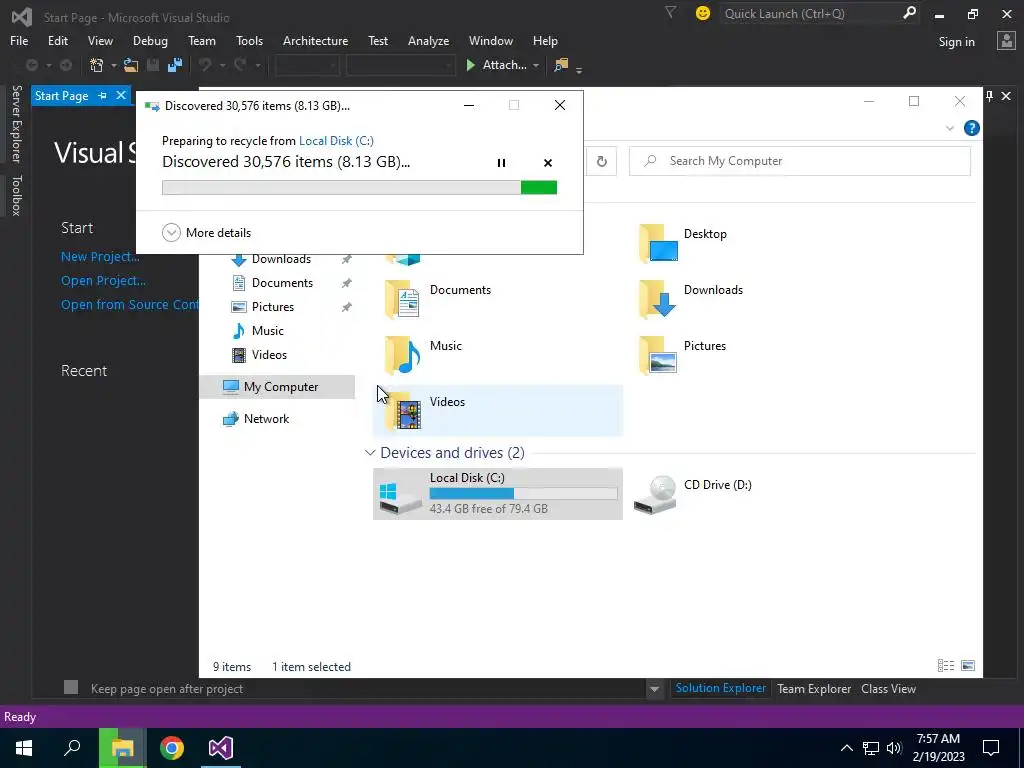
Task: Click the Open Project... link
Action: 103,281
